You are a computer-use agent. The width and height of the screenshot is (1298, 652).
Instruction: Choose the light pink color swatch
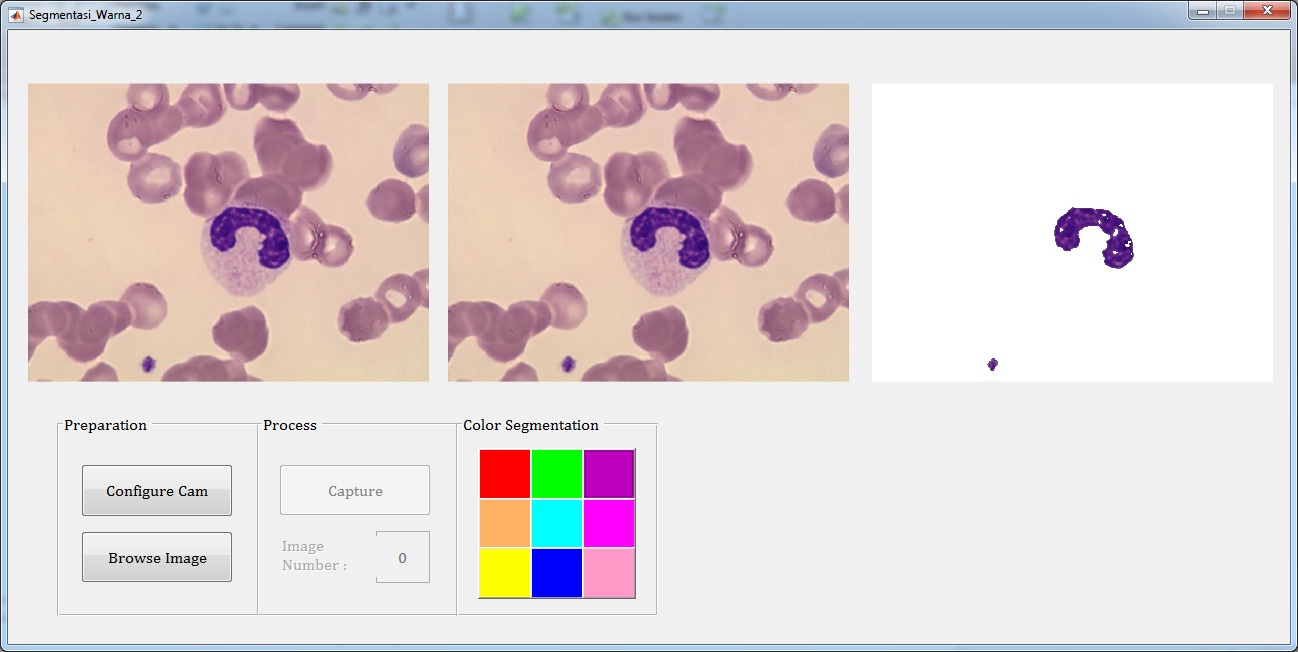coord(609,572)
